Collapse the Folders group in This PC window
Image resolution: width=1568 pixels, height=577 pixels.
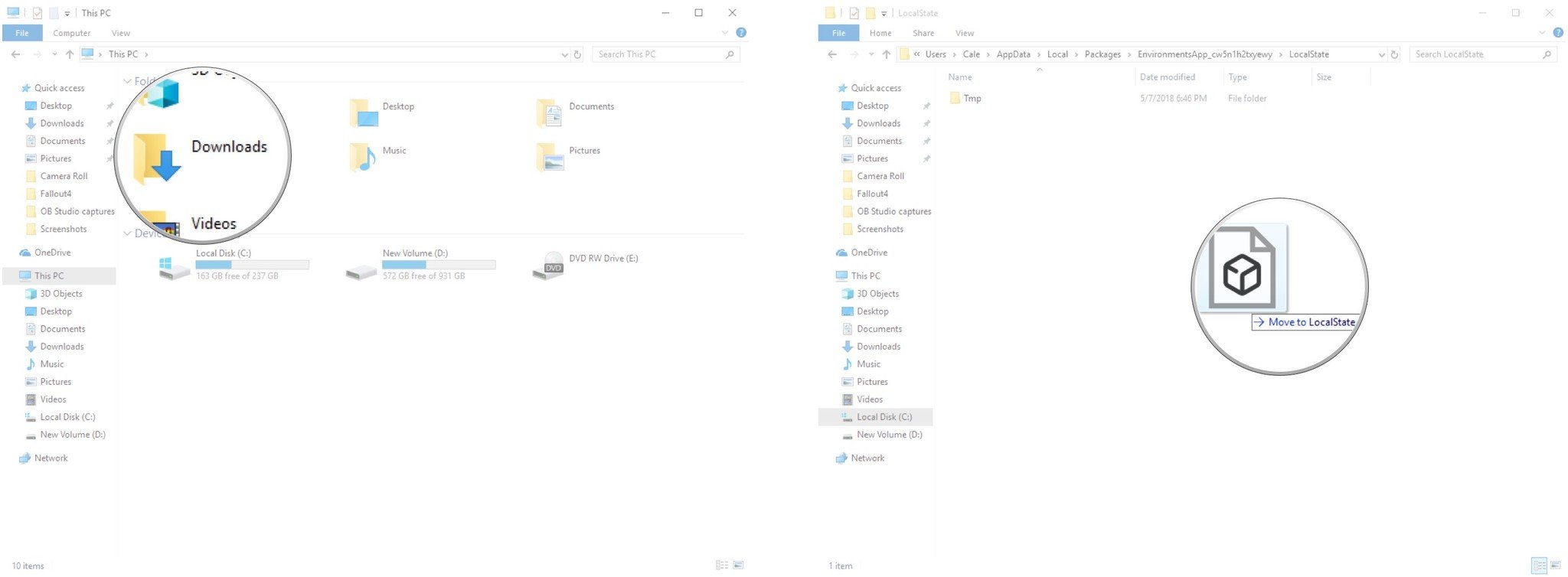127,81
